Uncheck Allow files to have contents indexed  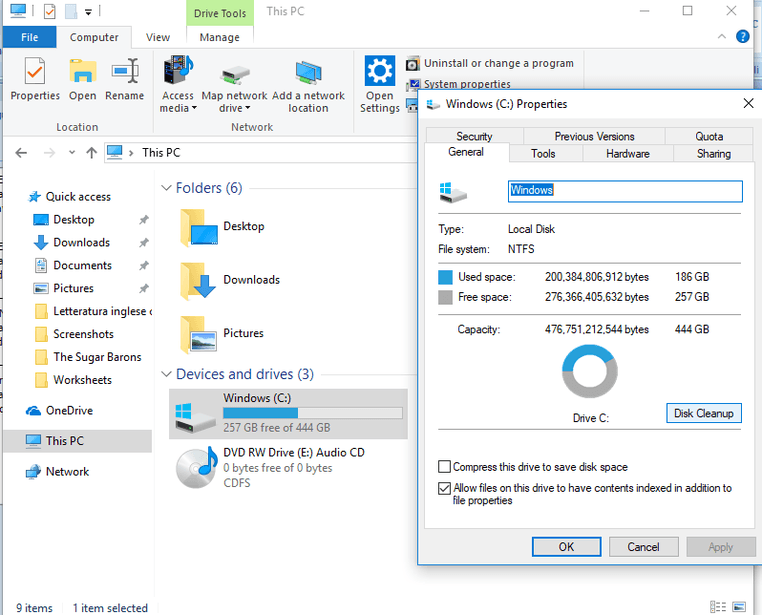[444, 488]
